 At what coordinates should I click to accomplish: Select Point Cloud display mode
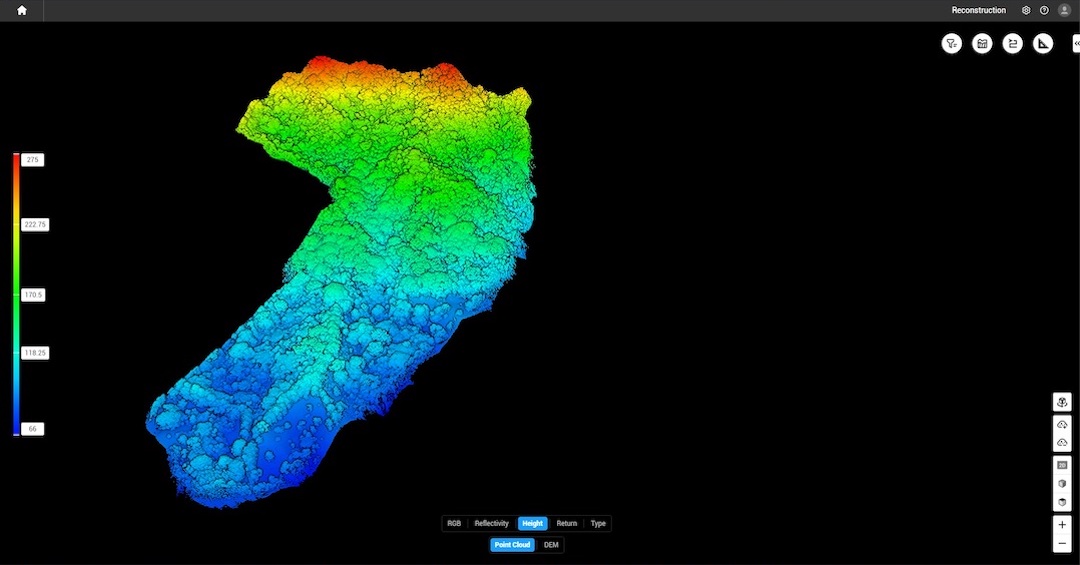pyautogui.click(x=512, y=545)
